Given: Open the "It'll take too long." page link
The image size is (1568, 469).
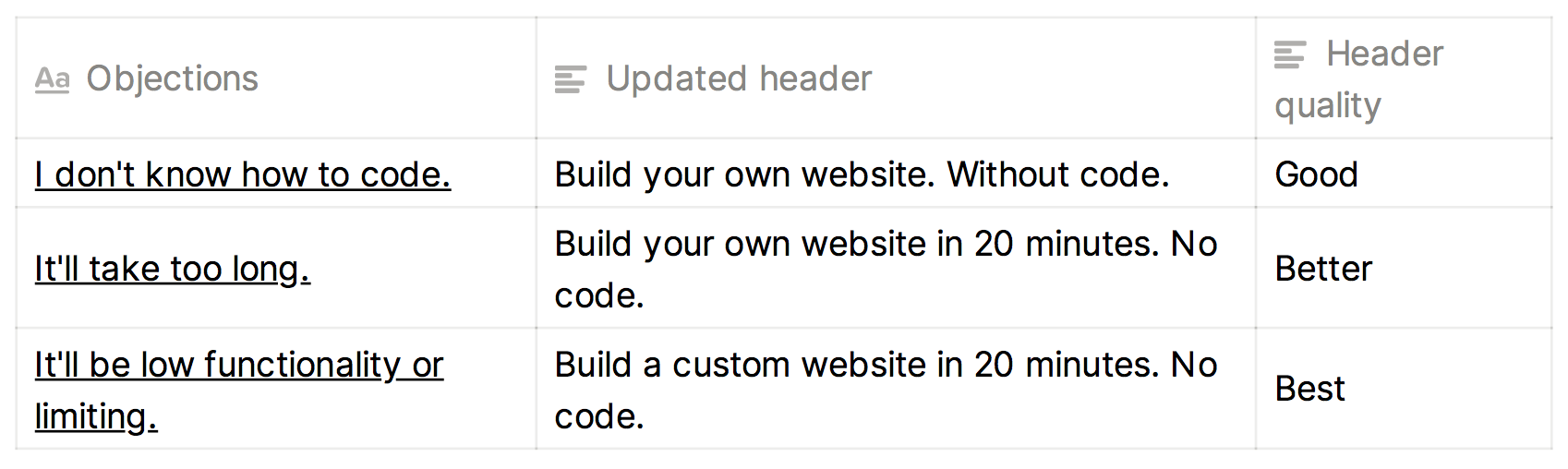Looking at the screenshot, I should (172, 269).
